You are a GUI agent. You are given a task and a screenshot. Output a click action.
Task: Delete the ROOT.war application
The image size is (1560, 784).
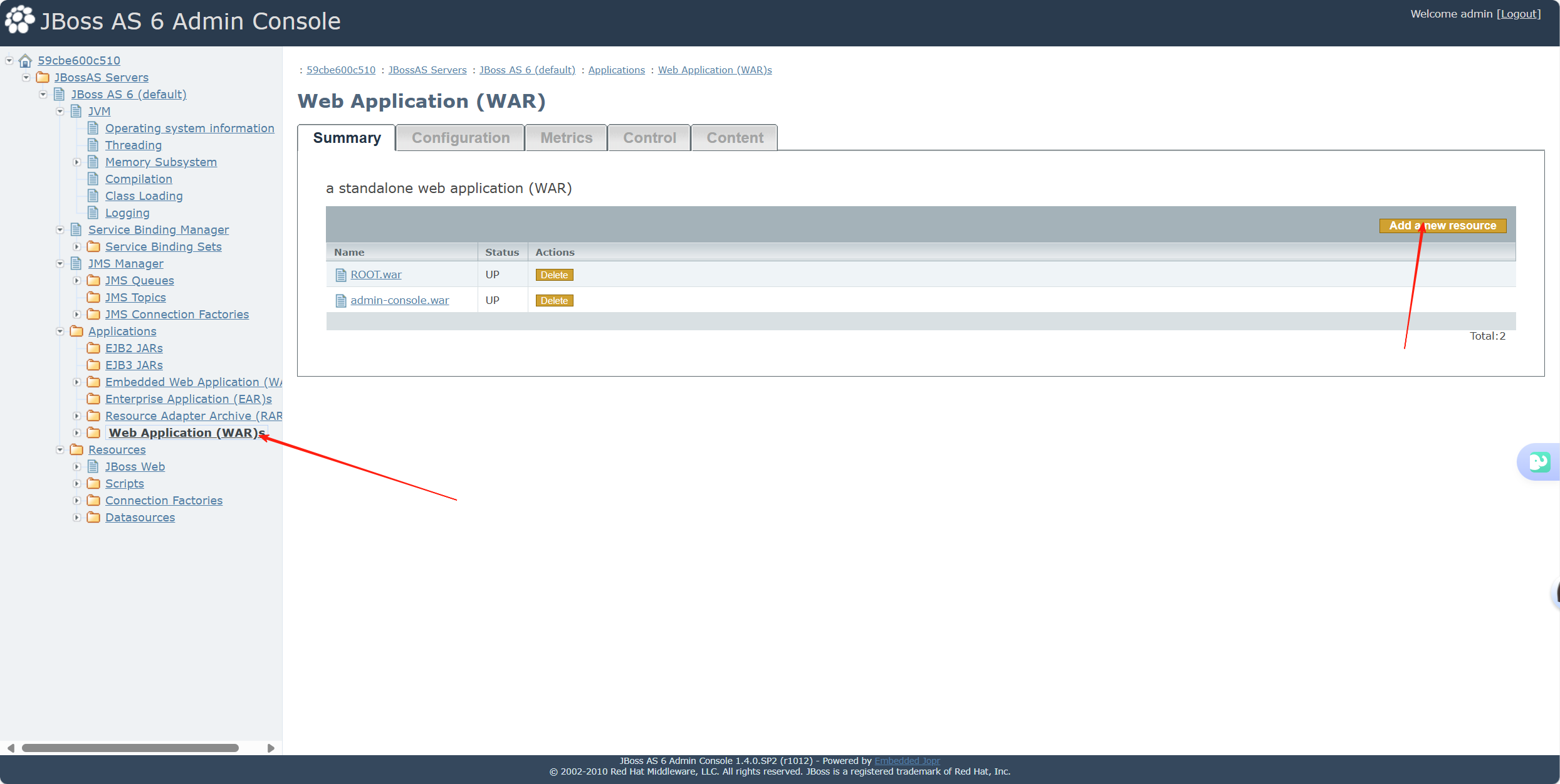click(554, 275)
